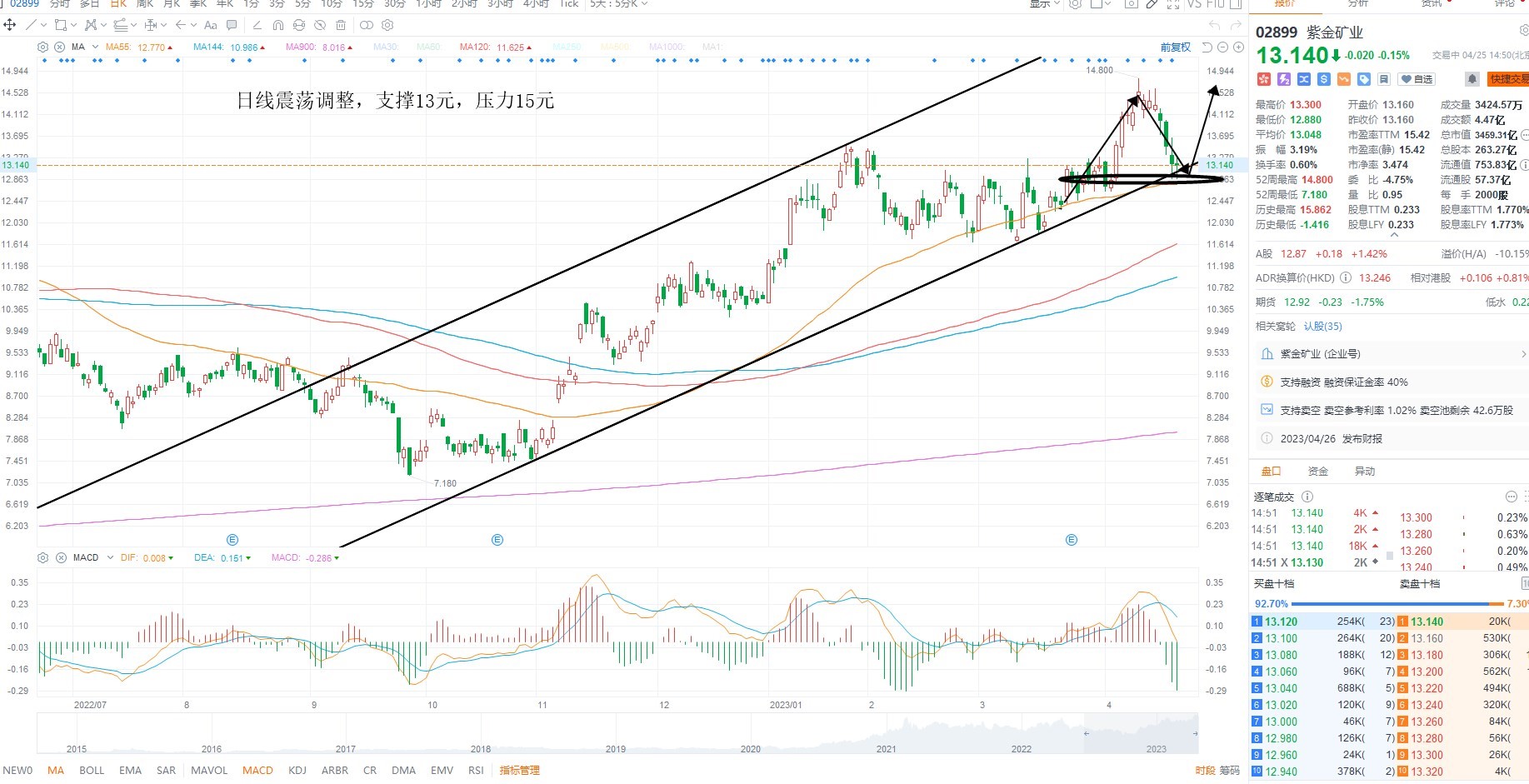Click the zoom-in plus icon on chart
This screenshot has width=1529, height=784.
[1239, 47]
